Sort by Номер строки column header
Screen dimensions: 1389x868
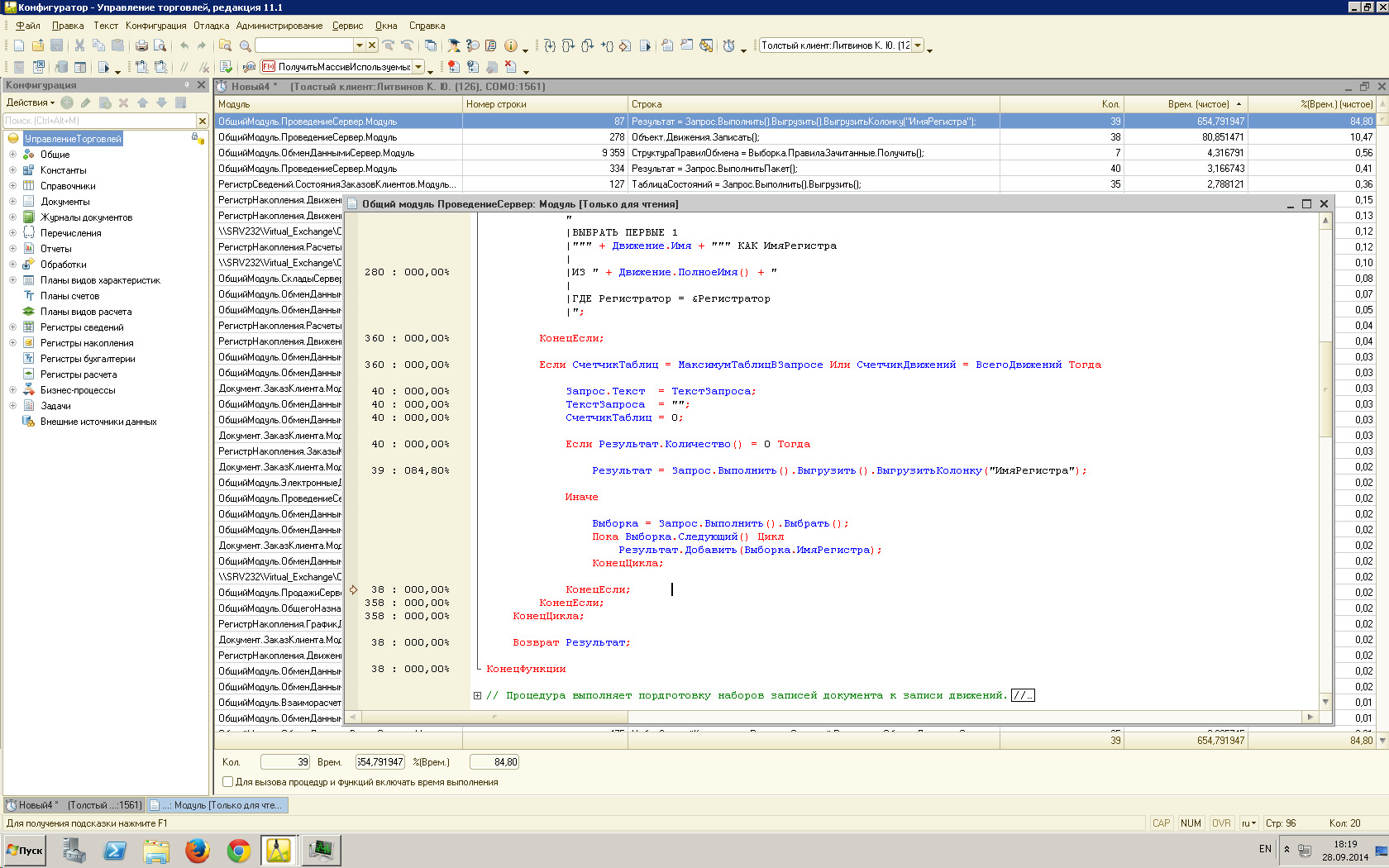(x=496, y=104)
